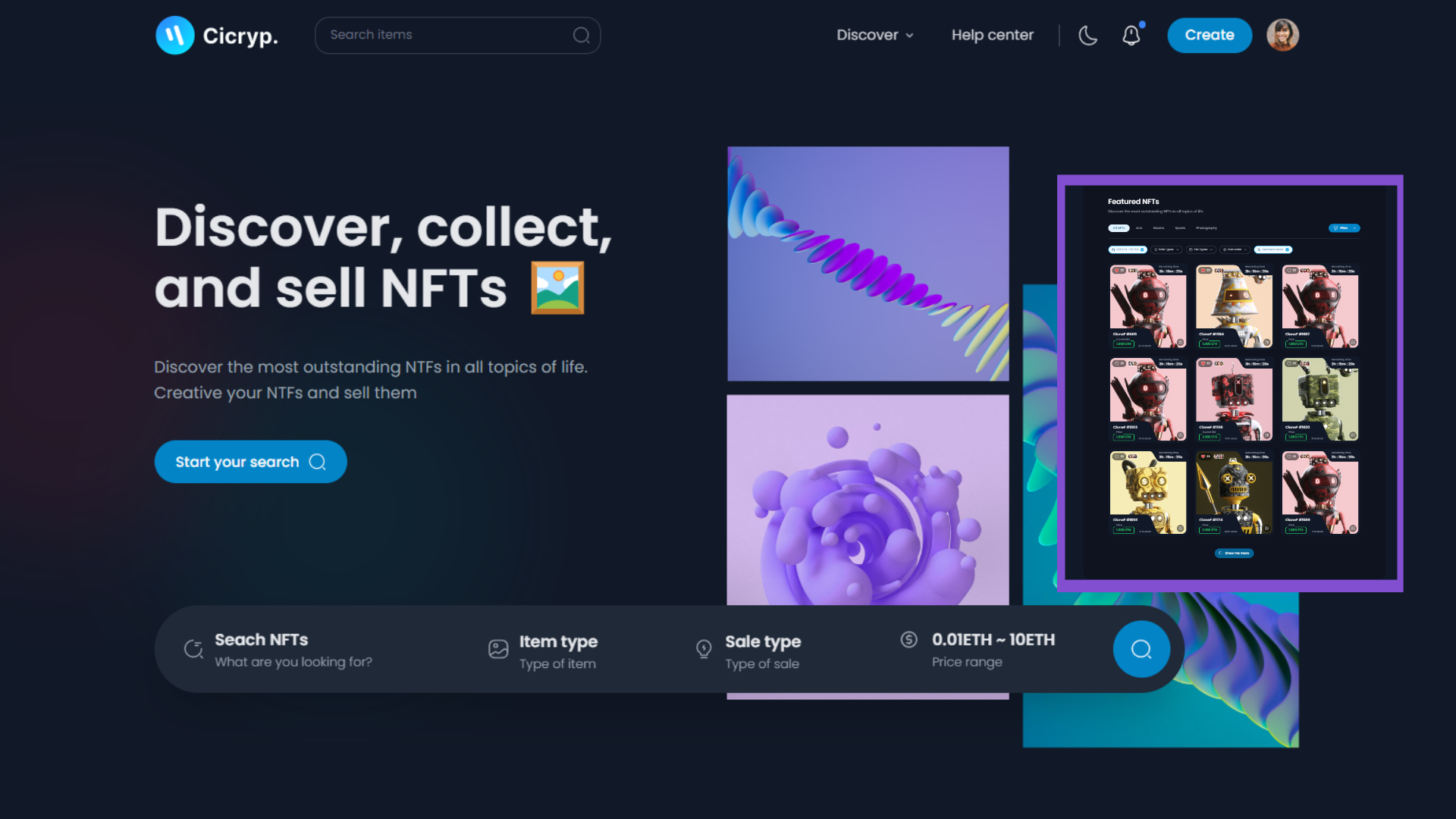Expand the Discover dropdown menu

coord(875,35)
